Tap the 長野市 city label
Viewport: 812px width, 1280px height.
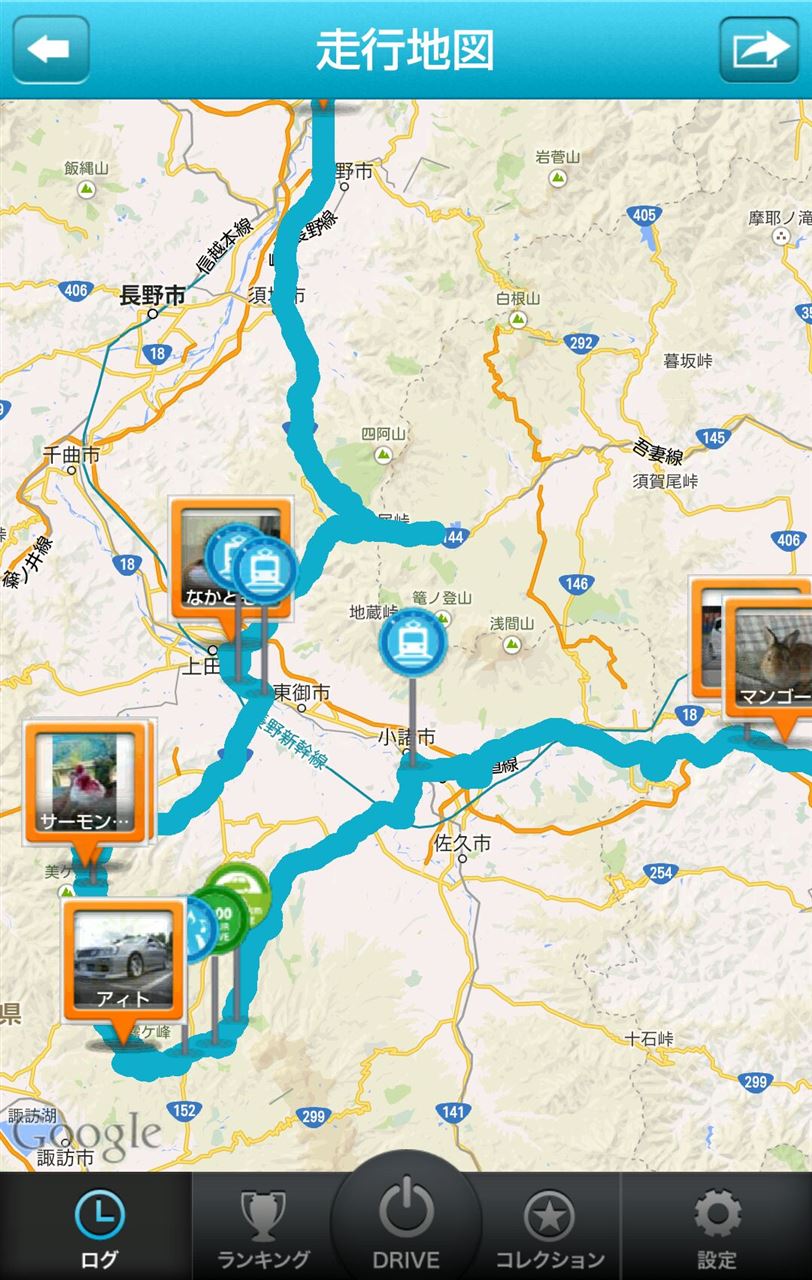[x=152, y=295]
